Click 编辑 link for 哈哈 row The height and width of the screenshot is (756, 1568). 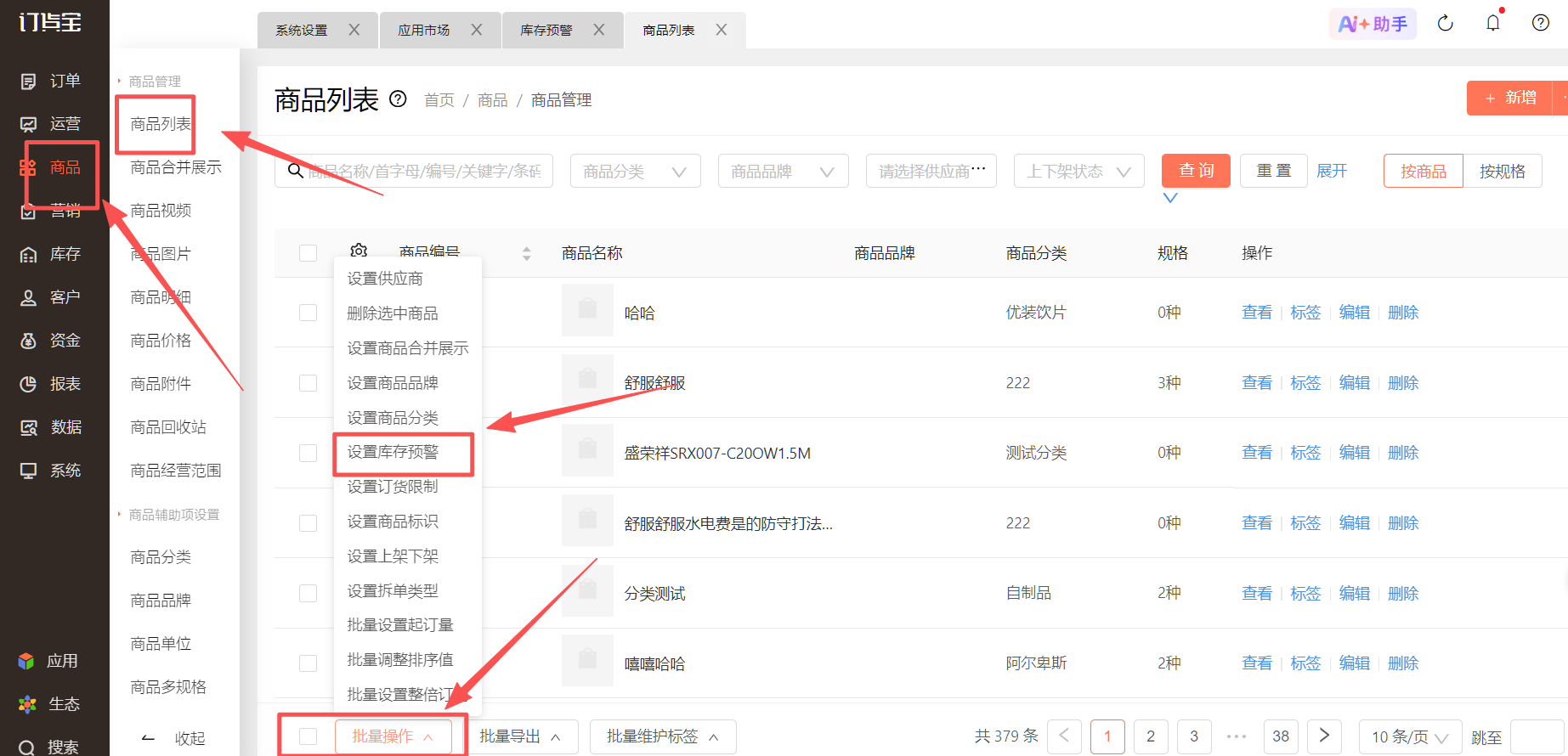pos(1355,313)
